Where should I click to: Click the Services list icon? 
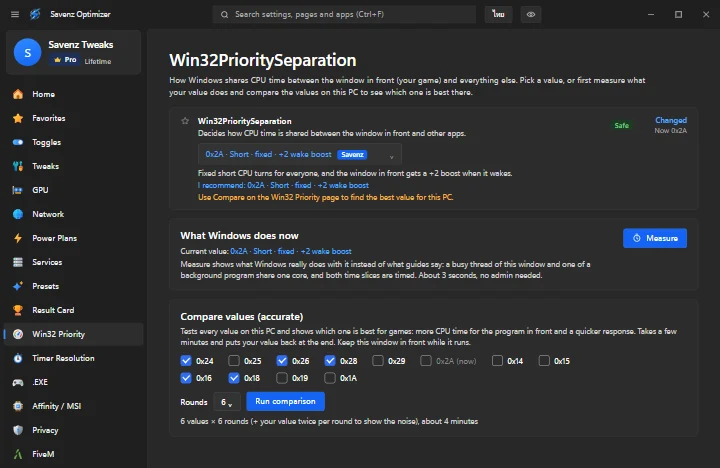[x=18, y=262]
